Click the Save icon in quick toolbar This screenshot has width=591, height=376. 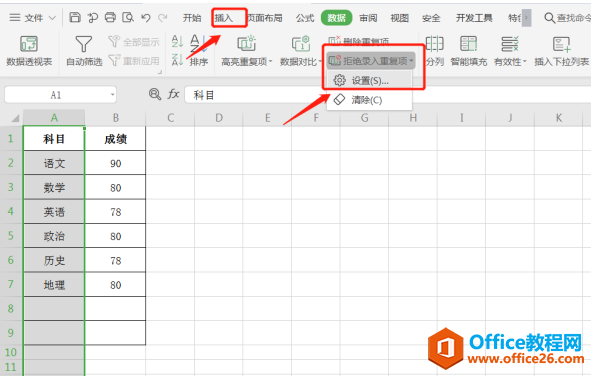tap(75, 17)
